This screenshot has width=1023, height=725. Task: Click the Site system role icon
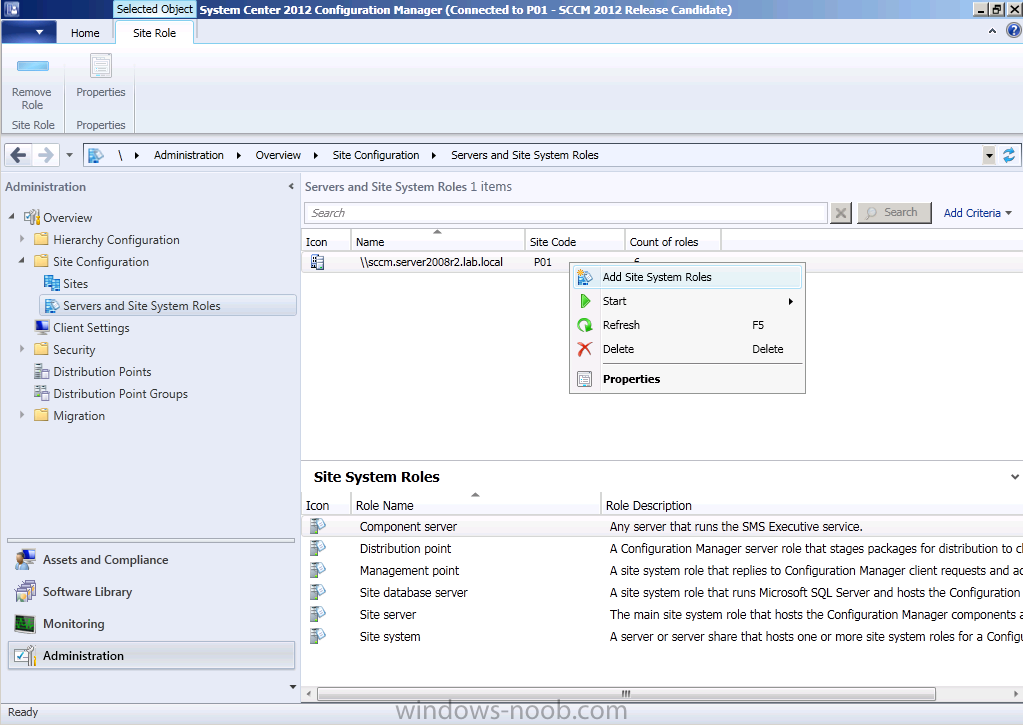point(318,636)
